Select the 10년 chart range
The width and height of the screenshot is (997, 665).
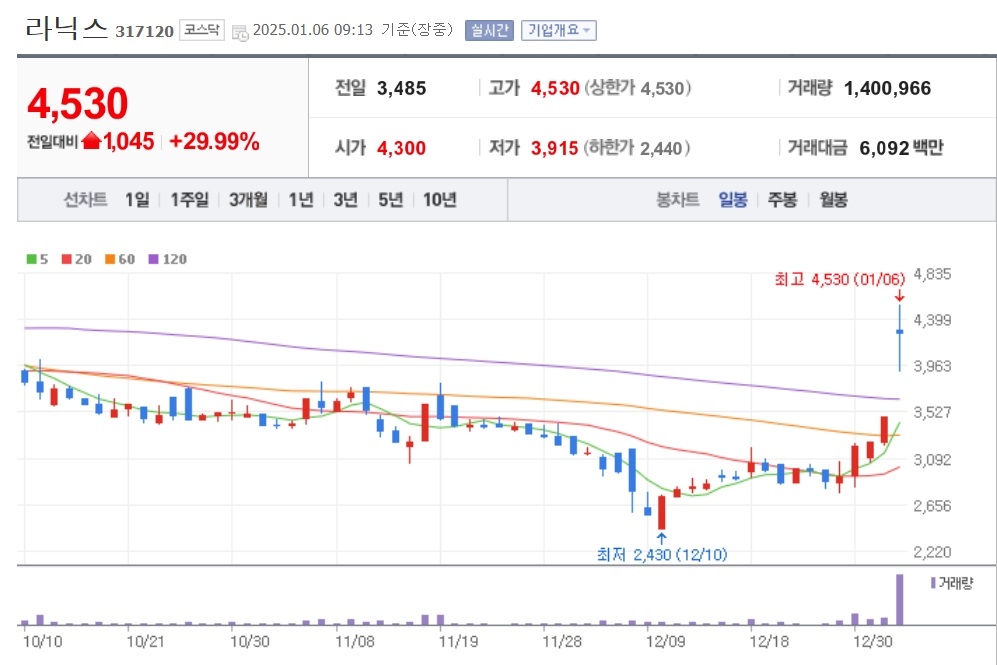tap(440, 200)
